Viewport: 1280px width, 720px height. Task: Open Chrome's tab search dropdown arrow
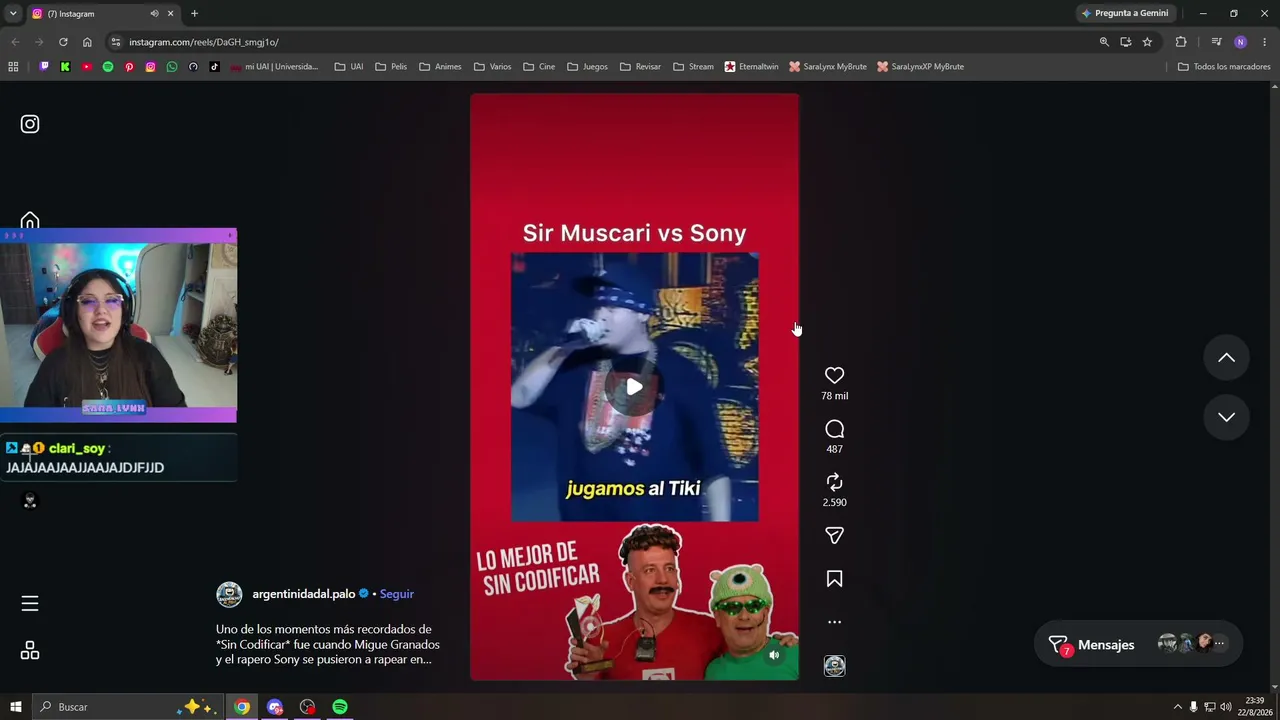pos(13,13)
